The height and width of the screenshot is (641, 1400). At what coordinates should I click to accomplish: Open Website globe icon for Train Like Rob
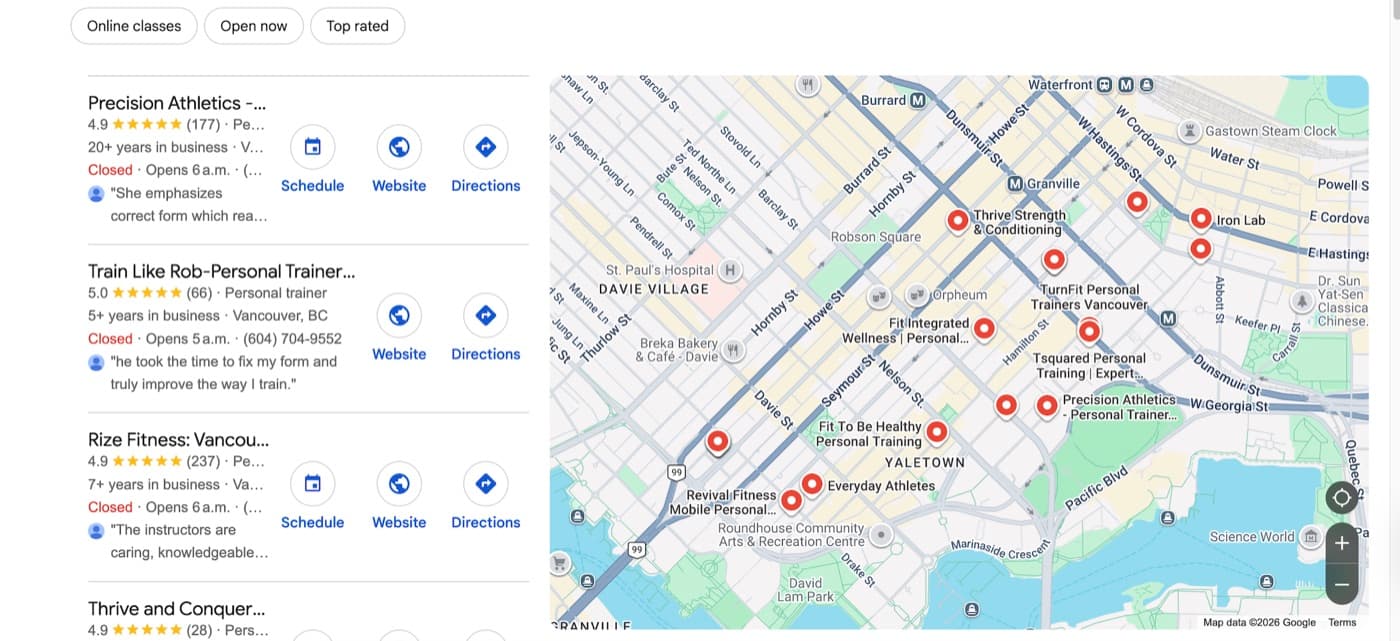point(399,316)
